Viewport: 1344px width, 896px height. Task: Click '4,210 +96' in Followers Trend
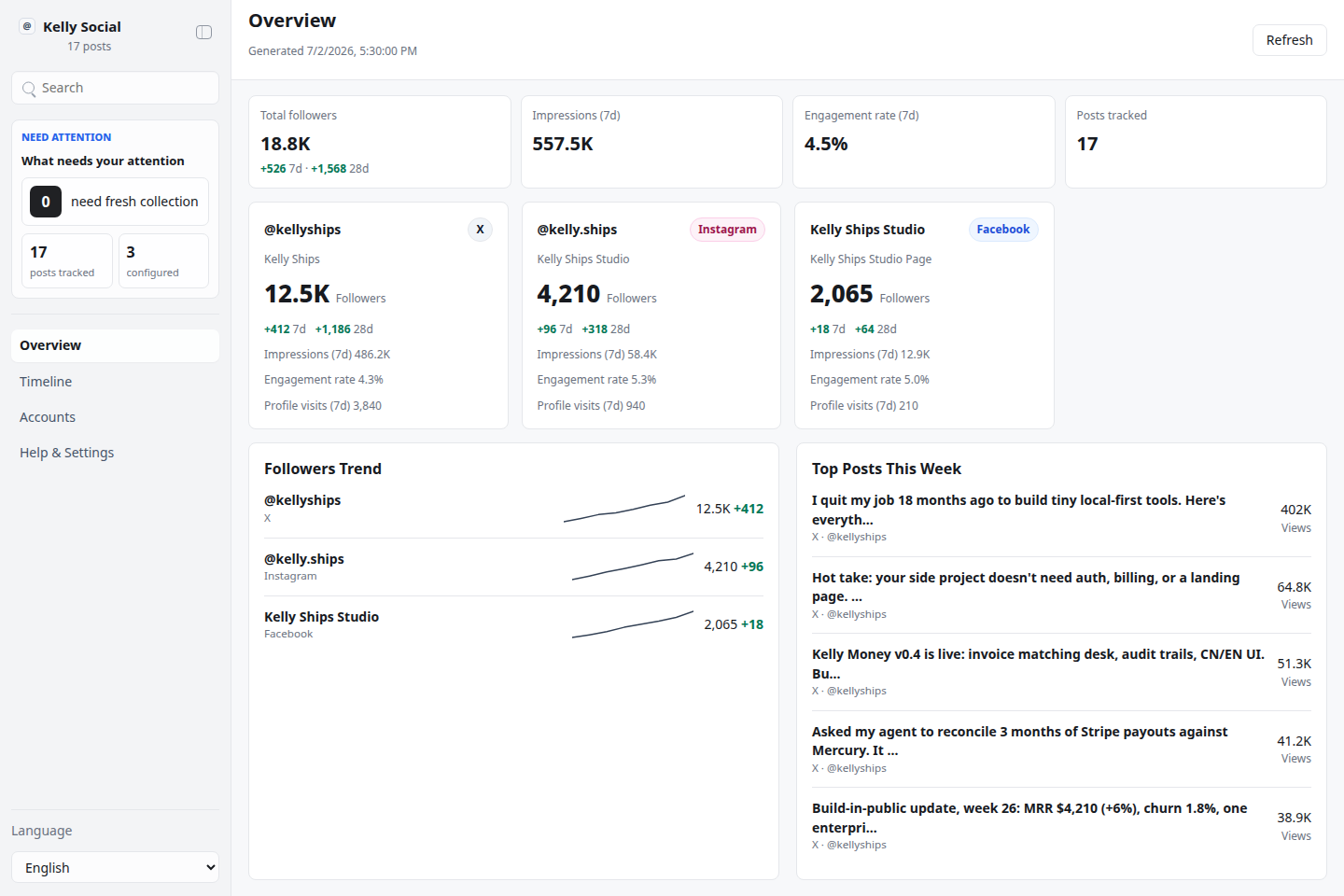tap(734, 567)
